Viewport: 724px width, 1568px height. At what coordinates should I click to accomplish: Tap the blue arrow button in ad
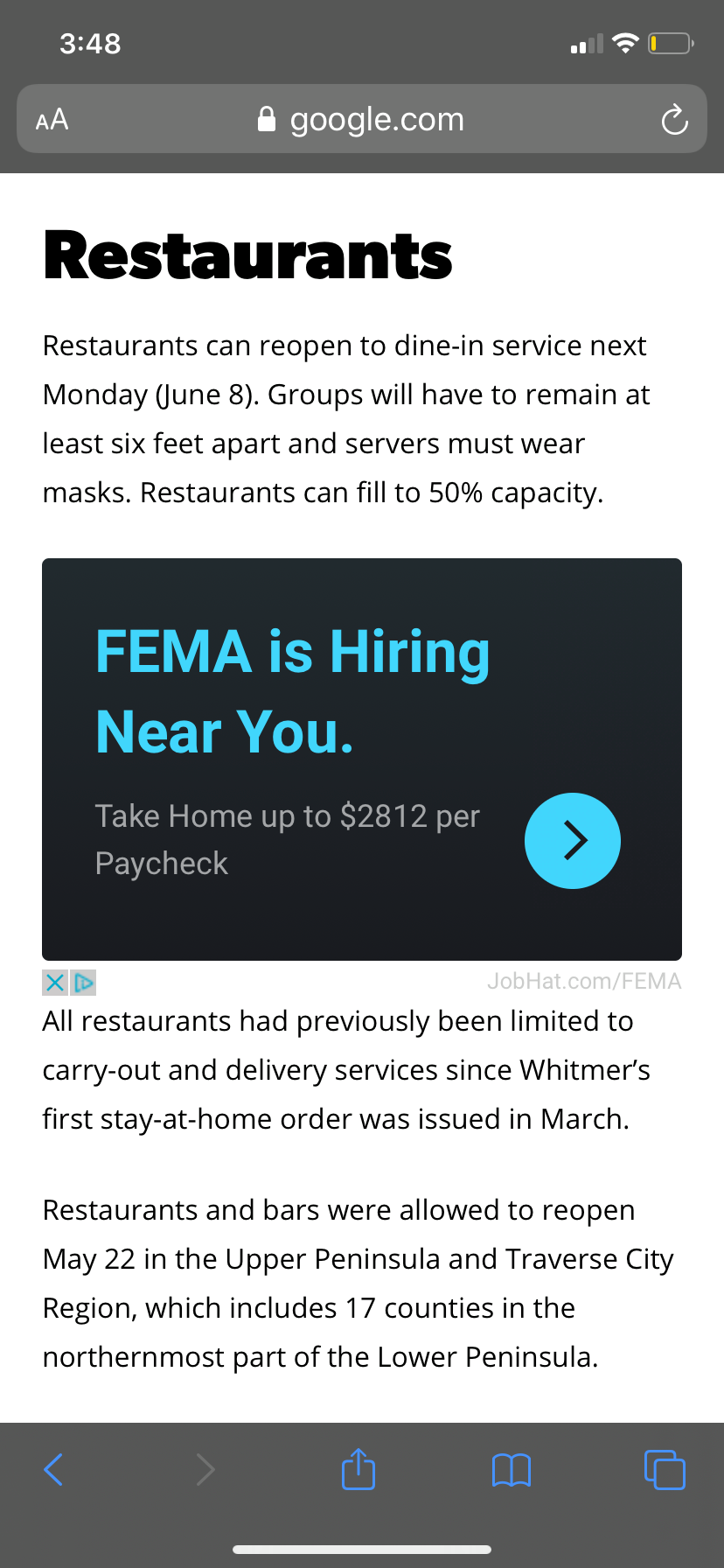coord(573,841)
